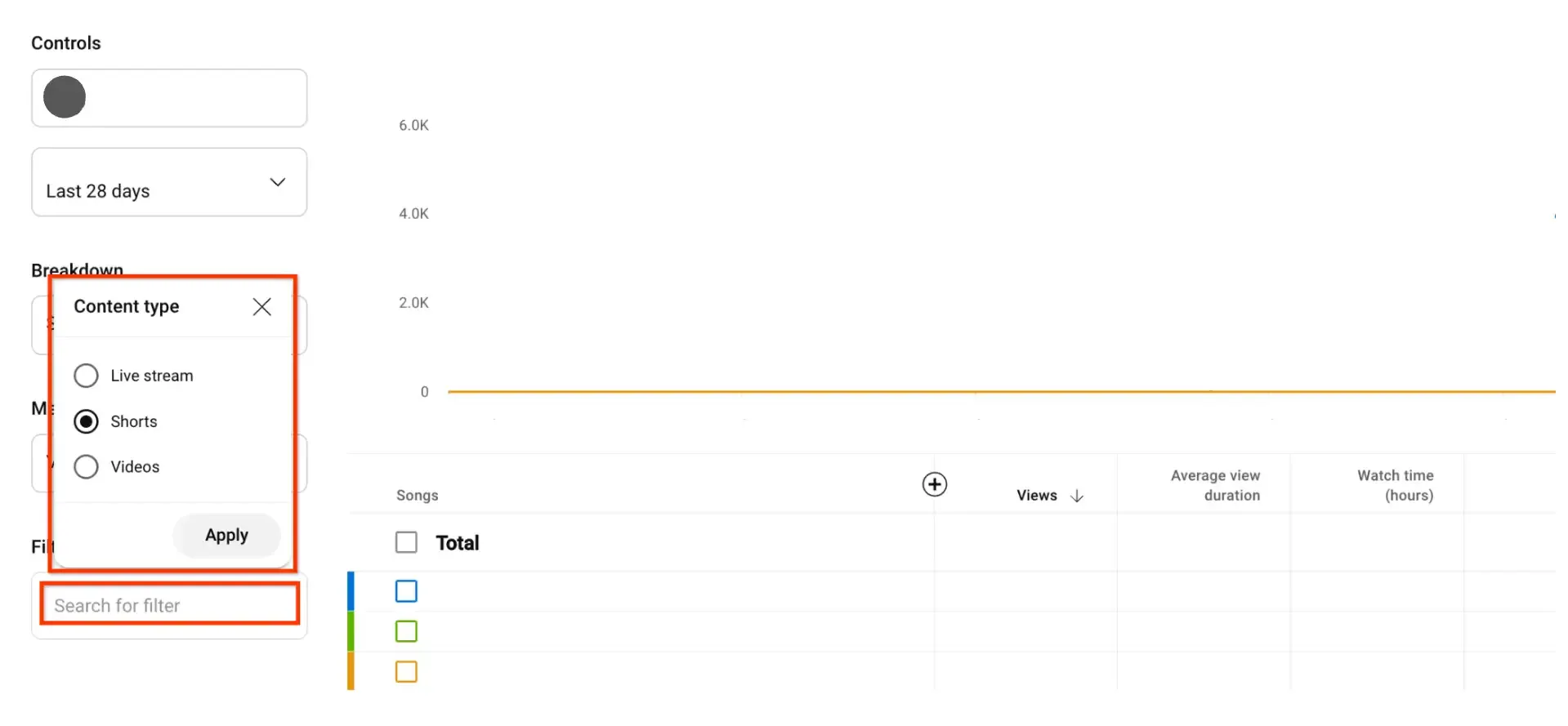Click the Songs column header

pos(417,495)
